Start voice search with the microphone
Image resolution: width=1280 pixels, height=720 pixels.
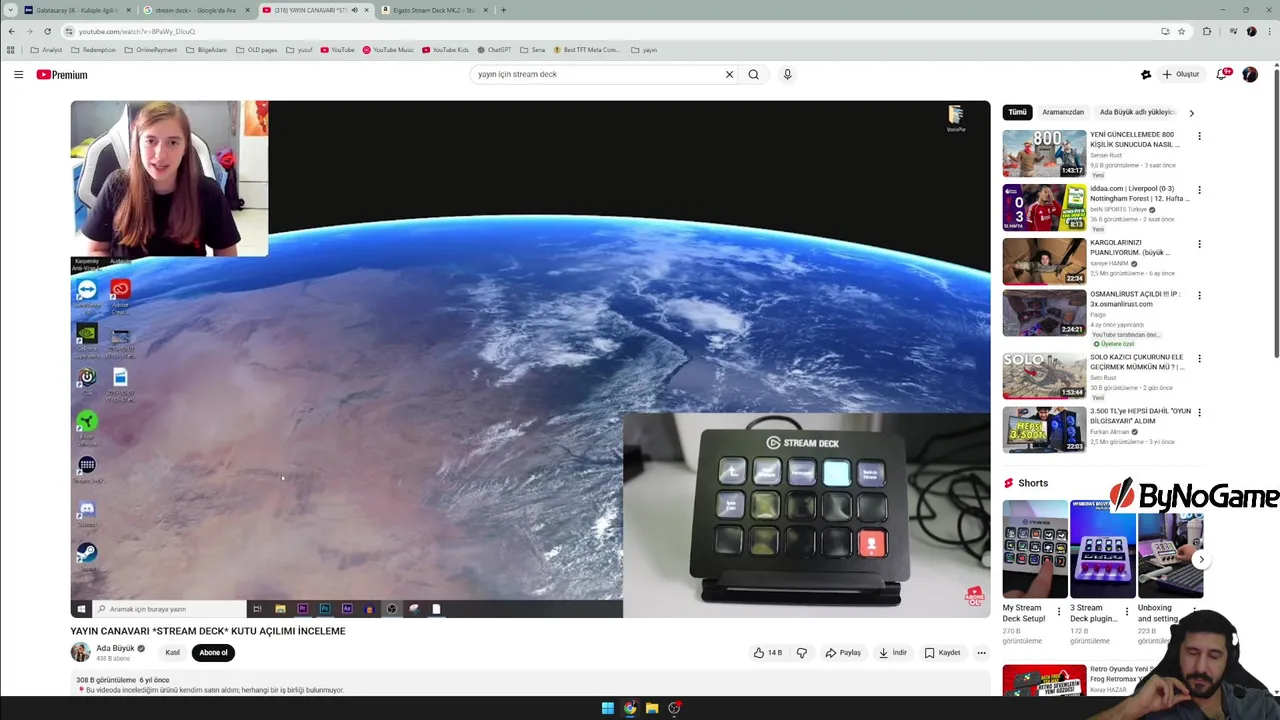(x=787, y=74)
